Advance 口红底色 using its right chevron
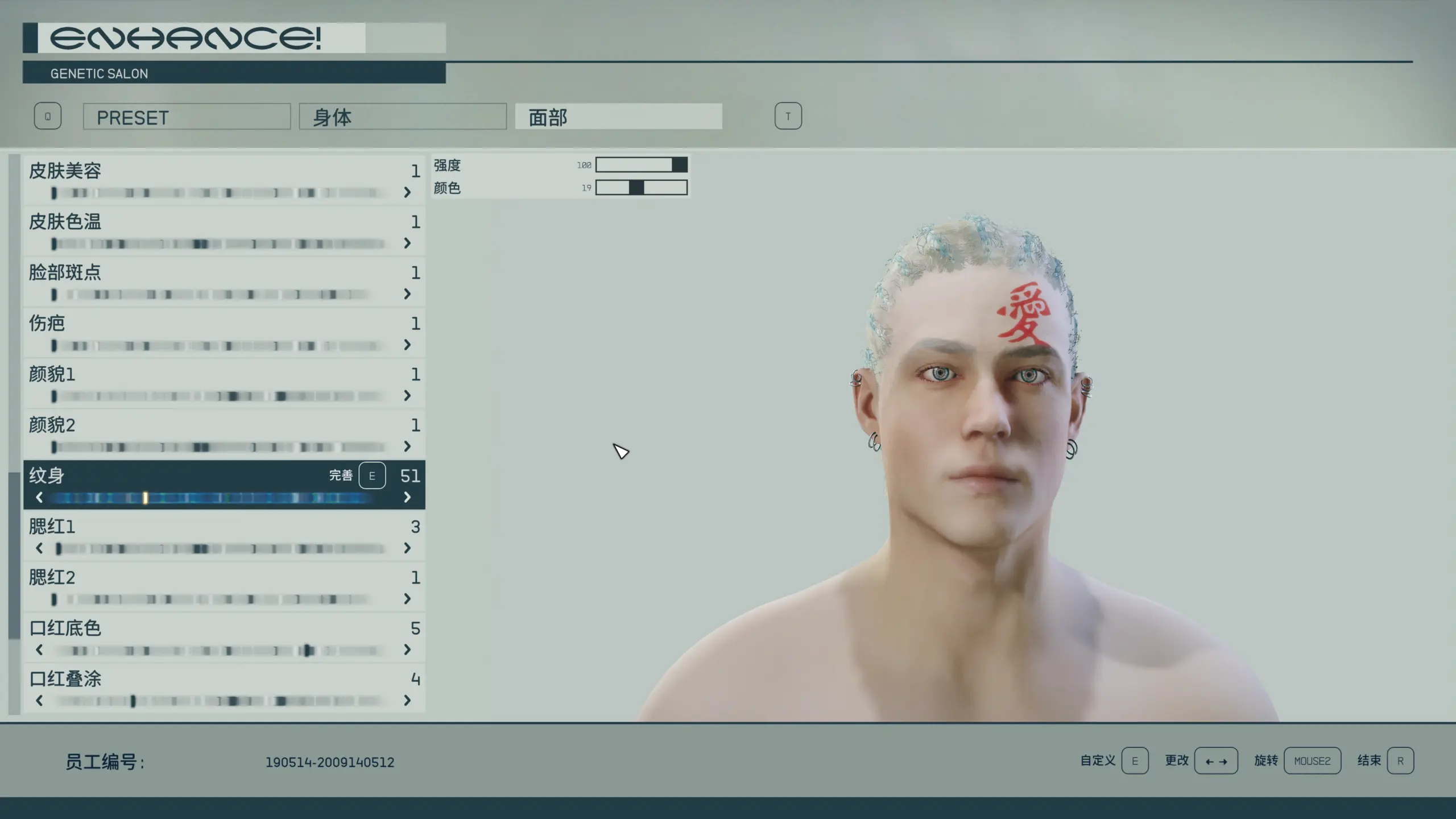The image size is (1456, 819). 407,650
